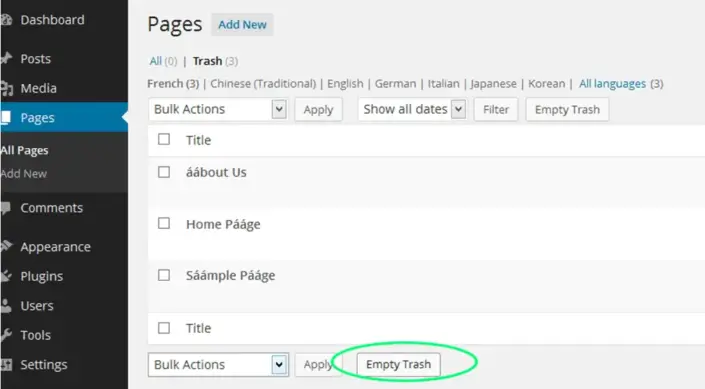Click the Add New button near Pages heading
The width and height of the screenshot is (705, 389).
242,25
